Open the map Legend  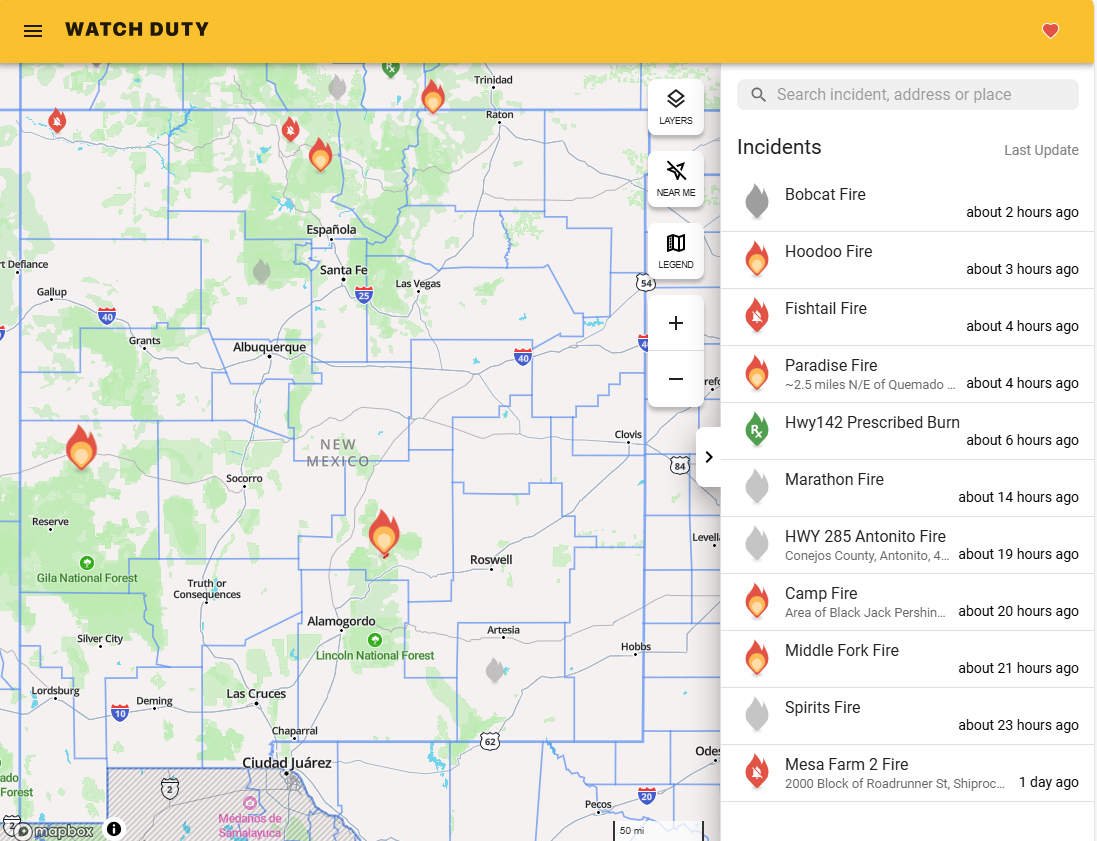click(675, 251)
